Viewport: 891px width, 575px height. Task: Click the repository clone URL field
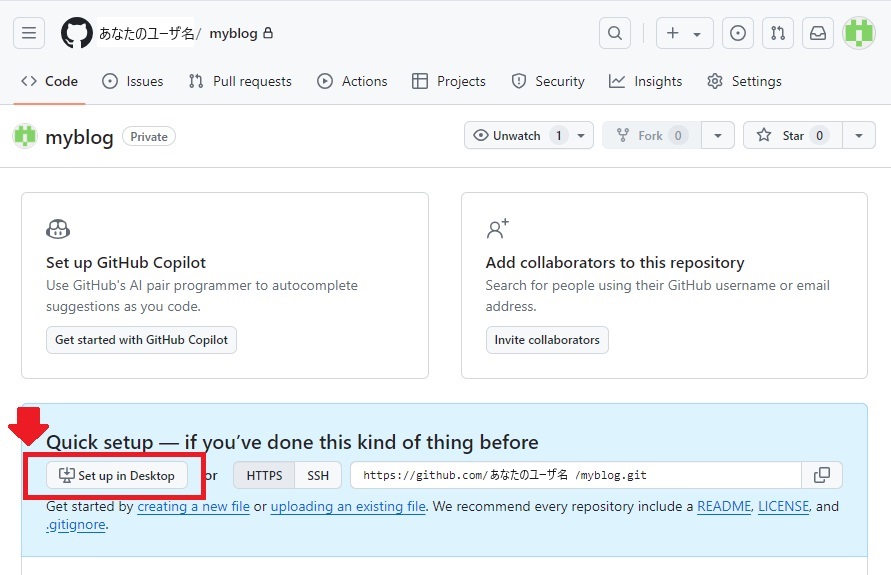(576, 475)
